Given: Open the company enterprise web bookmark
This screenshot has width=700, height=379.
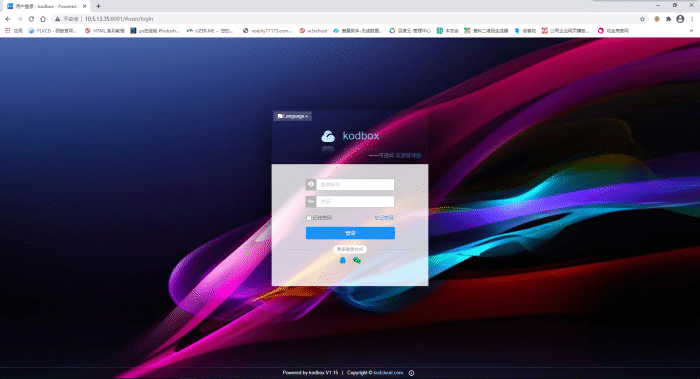Looking at the screenshot, I should [x=565, y=31].
